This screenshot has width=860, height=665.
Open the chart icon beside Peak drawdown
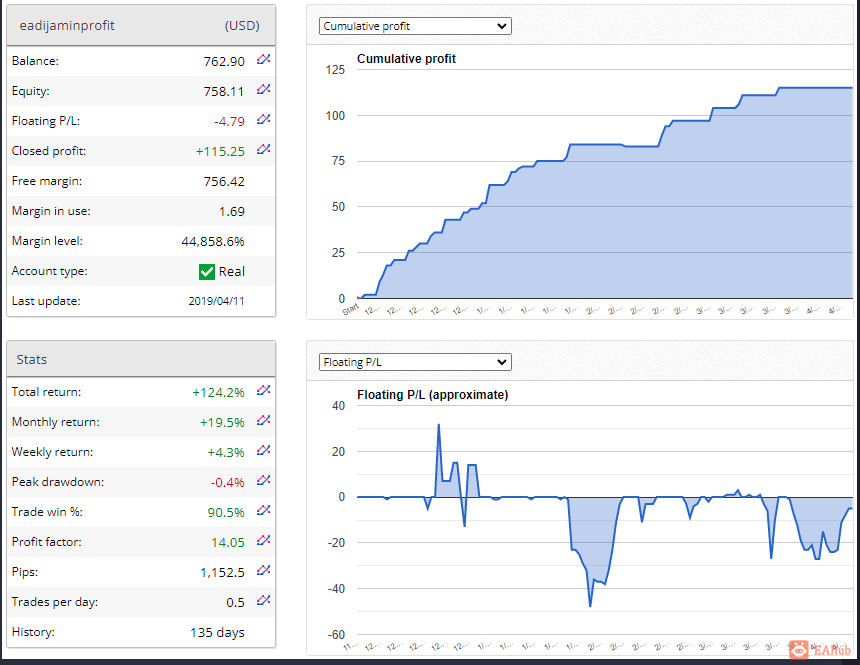[264, 480]
